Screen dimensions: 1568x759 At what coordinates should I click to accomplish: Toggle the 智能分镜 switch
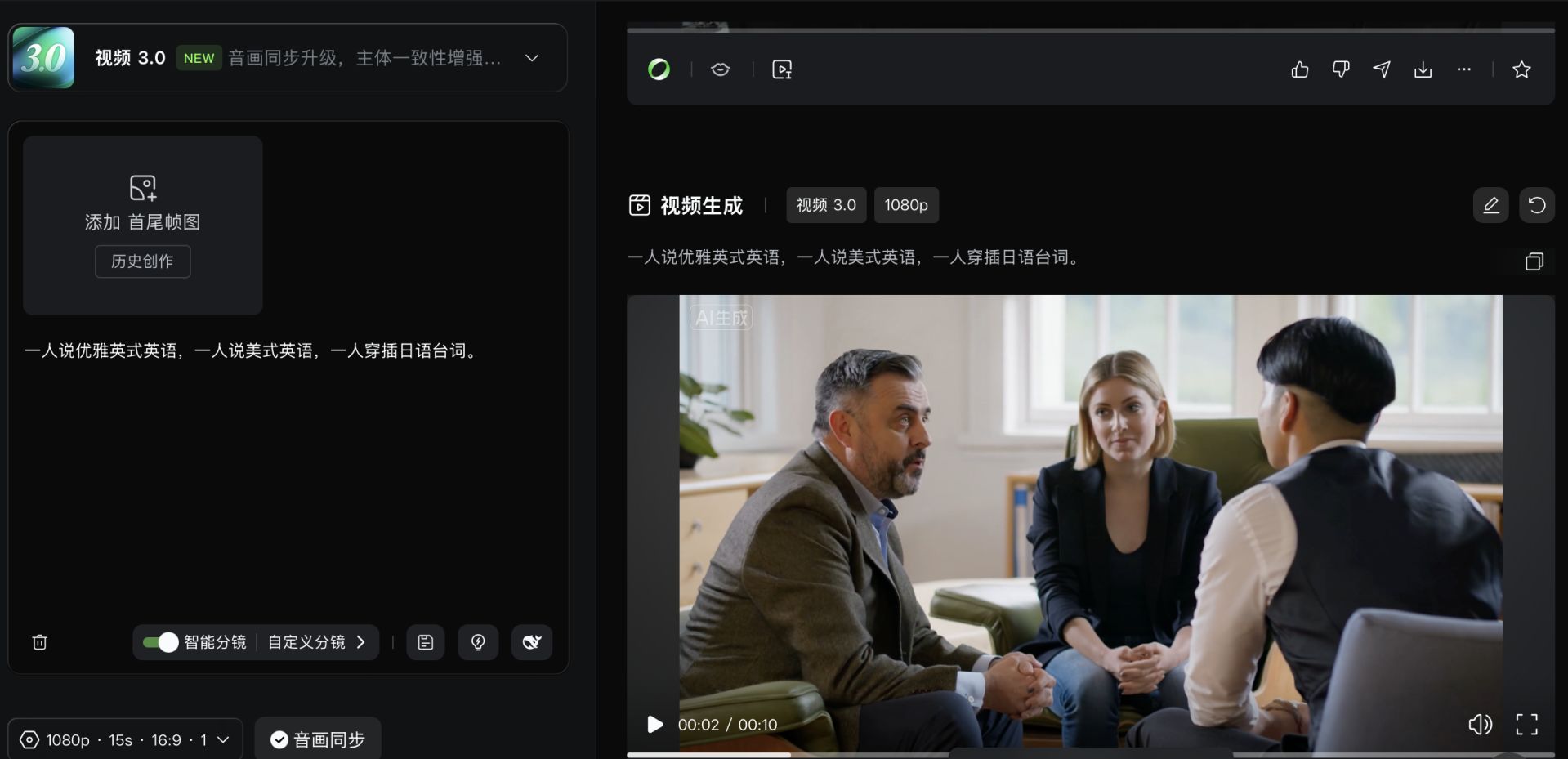coord(160,642)
